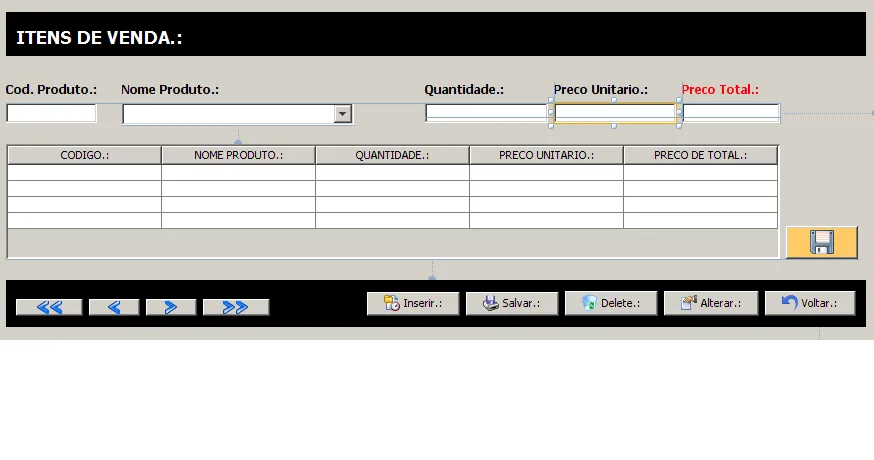874x460 pixels.
Task: Click the Inserir.: button
Action: 413,303
